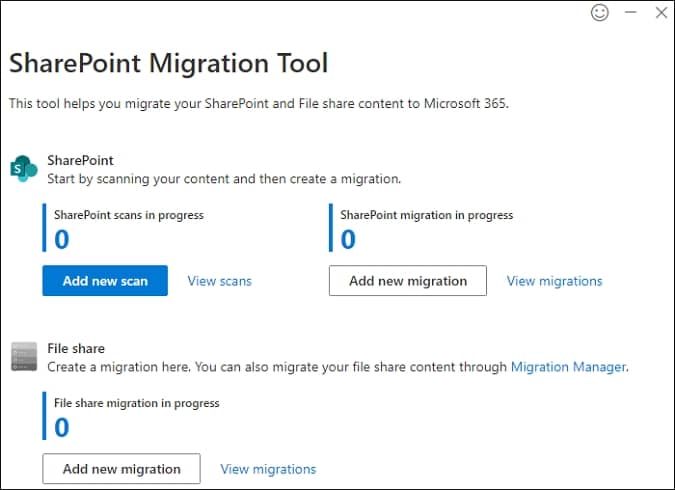Click the SharePoint logo icon
675x490 pixels.
point(24,169)
